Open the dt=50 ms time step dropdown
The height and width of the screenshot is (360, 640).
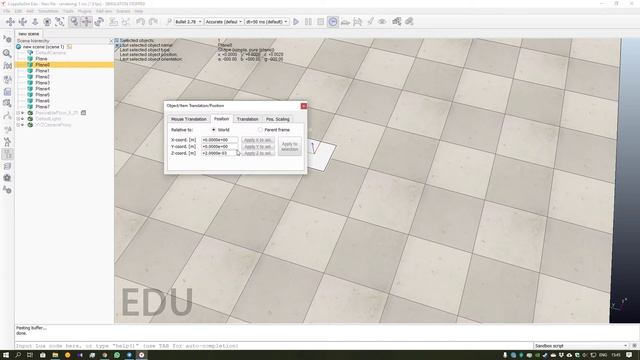[x=267, y=22]
